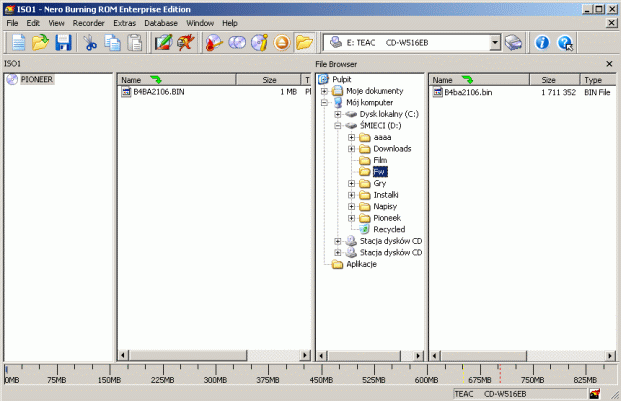Image resolution: width=621 pixels, height=401 pixels.
Task: Select B4BA2106.BIN in the compilation
Action: coord(159,92)
